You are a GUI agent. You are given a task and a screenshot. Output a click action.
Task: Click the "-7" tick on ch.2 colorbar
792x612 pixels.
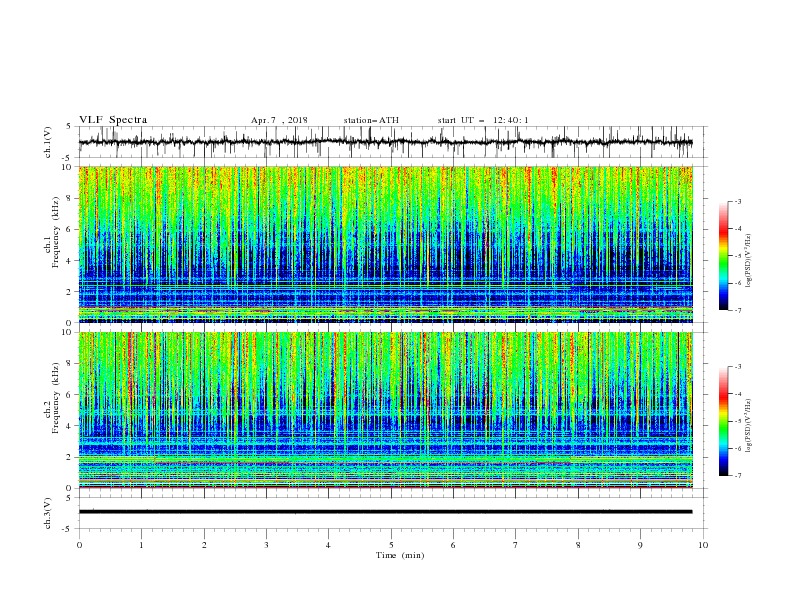click(x=737, y=476)
